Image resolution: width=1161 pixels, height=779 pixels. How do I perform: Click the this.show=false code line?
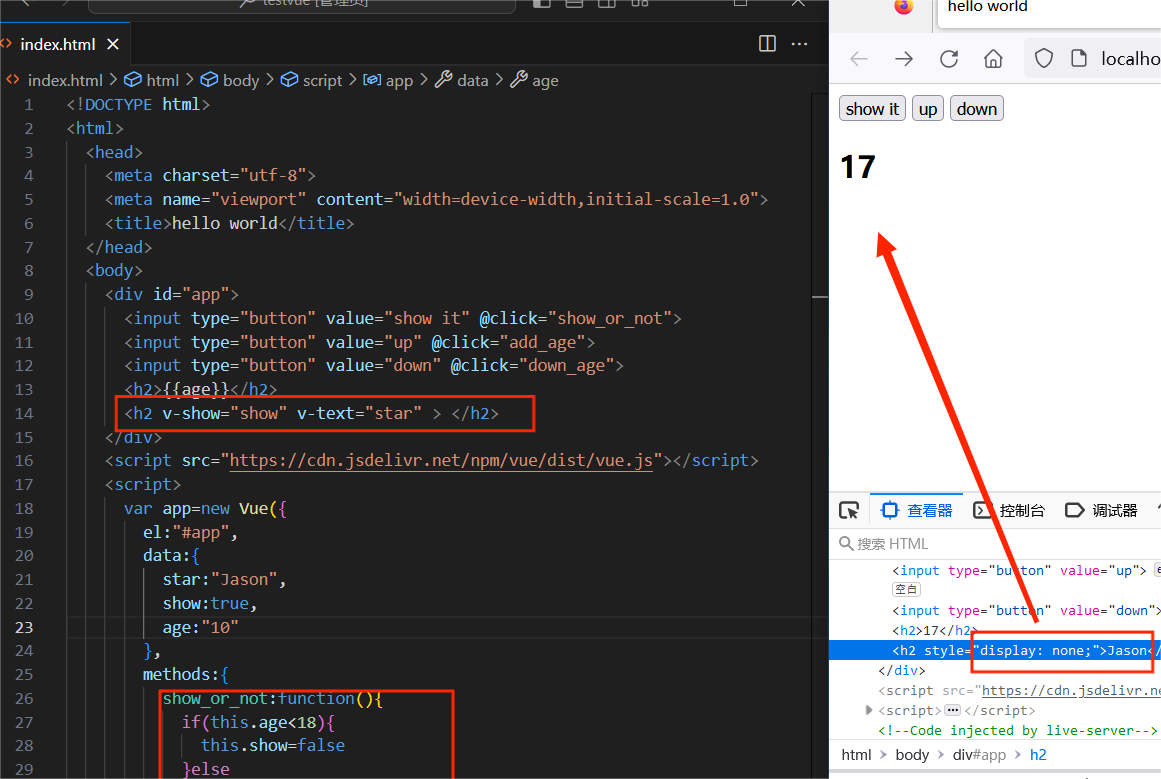(272, 746)
